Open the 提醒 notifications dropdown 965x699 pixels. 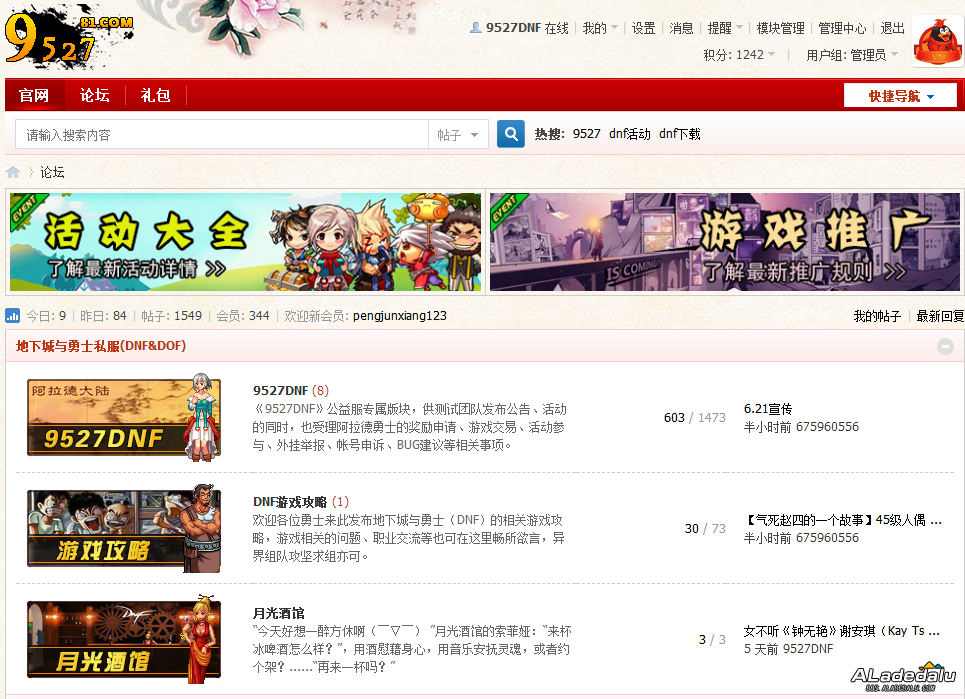(x=724, y=28)
